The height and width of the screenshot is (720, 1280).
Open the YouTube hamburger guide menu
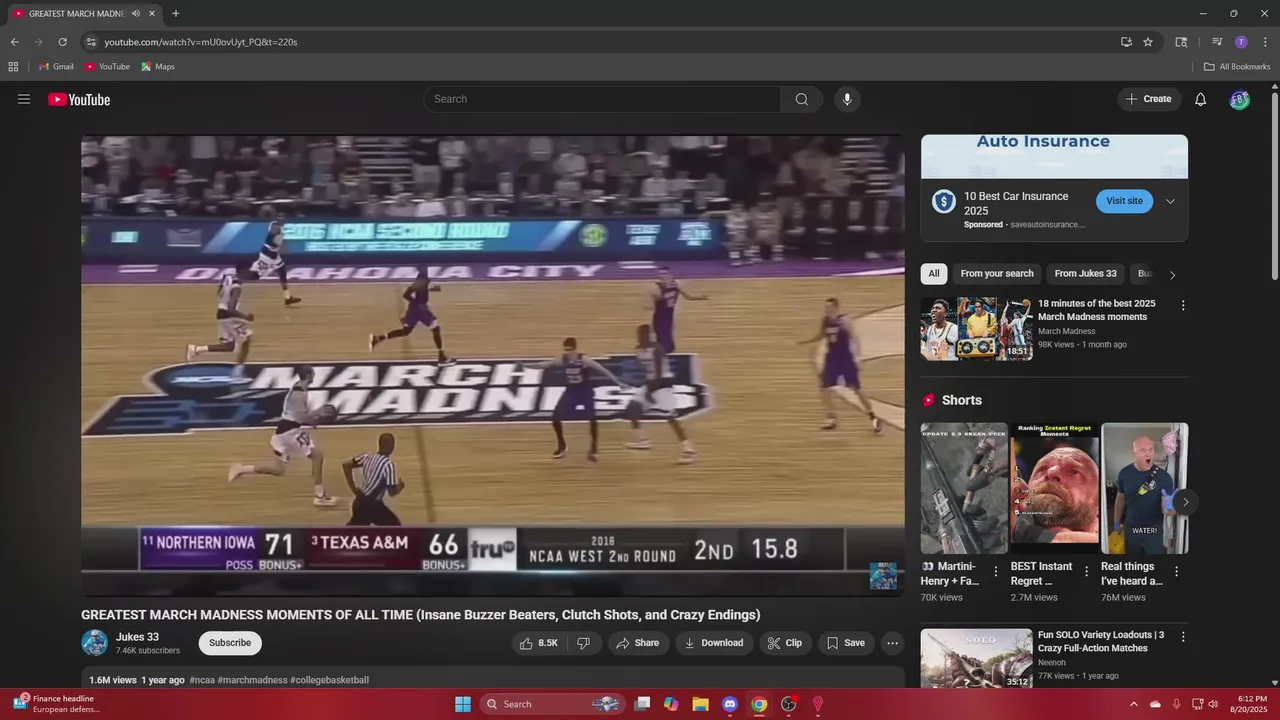(x=24, y=99)
